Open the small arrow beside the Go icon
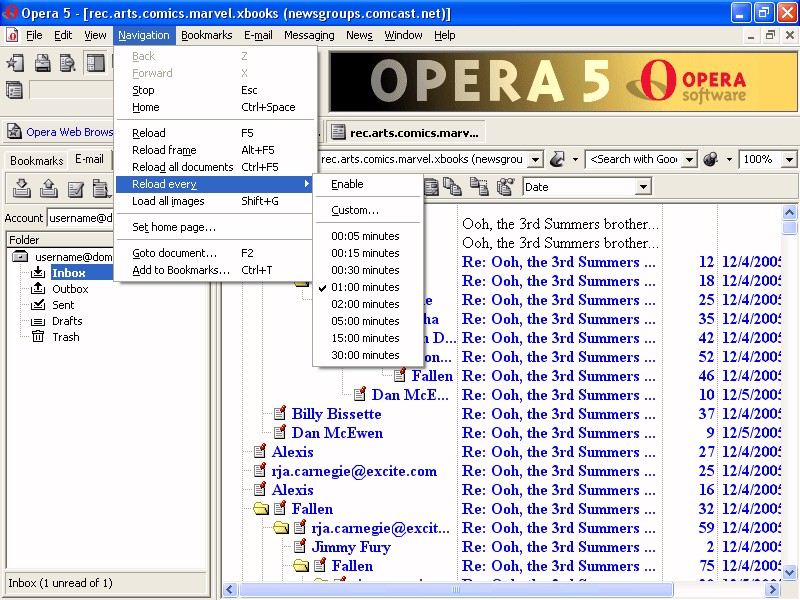The width and height of the screenshot is (800, 600). (576, 159)
